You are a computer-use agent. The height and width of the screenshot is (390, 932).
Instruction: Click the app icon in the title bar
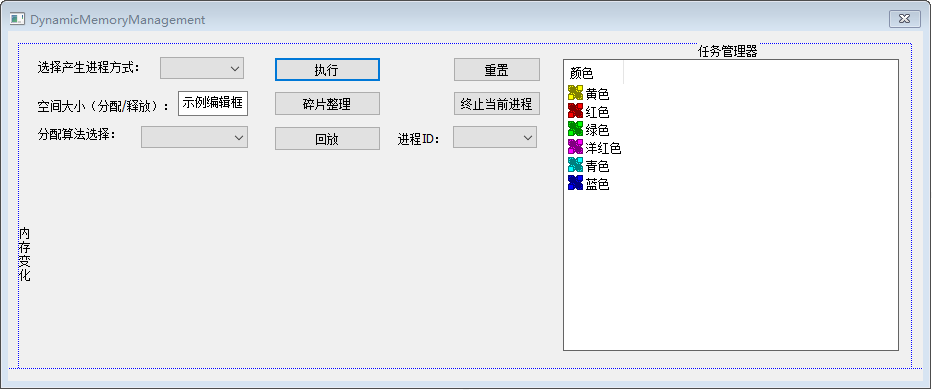[x=17, y=19]
